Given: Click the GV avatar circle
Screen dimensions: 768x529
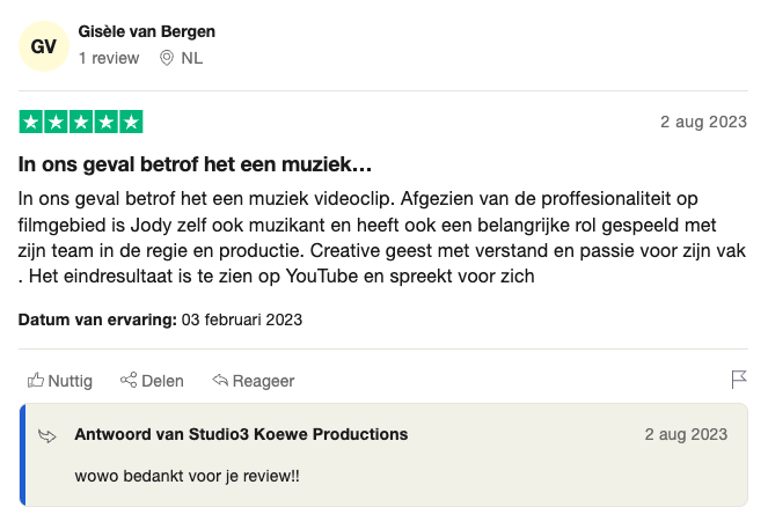Looking at the screenshot, I should tap(43, 46).
